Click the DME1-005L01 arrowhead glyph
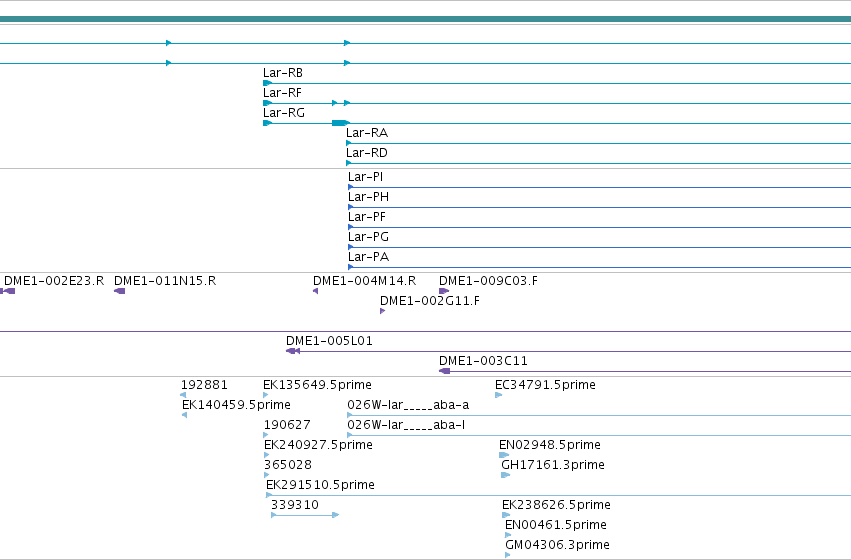Image resolution: width=851 pixels, height=560 pixels. click(x=293, y=352)
